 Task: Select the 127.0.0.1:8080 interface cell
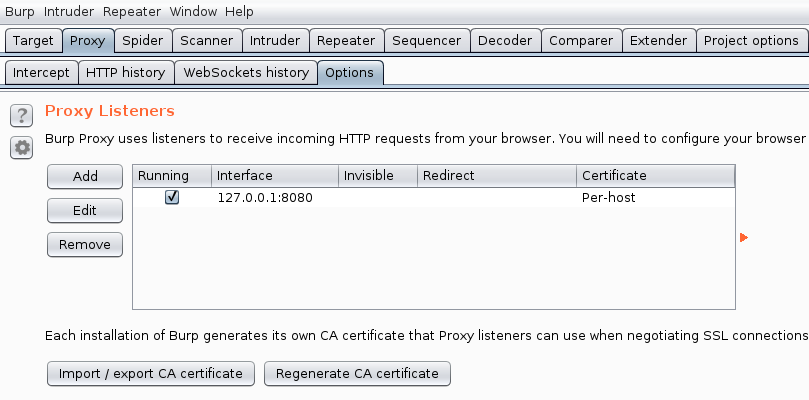tap(275, 198)
